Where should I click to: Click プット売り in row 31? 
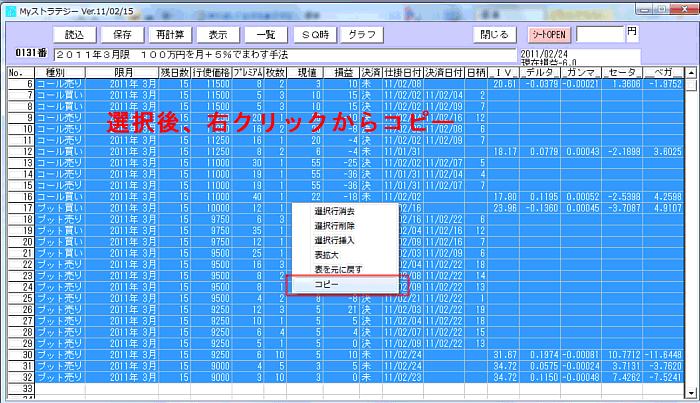pos(59,366)
